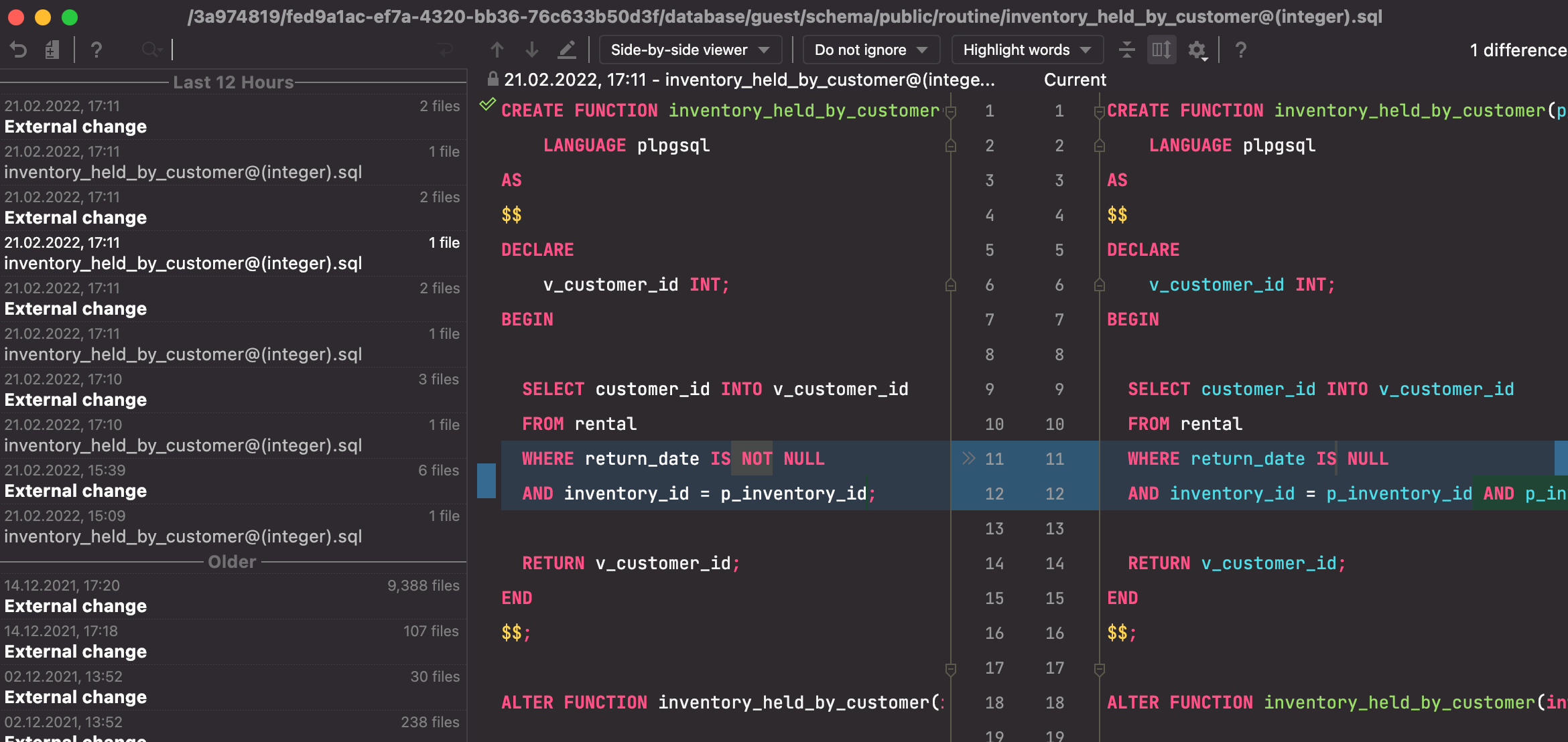Click the diff viewer help icon

[1240, 50]
